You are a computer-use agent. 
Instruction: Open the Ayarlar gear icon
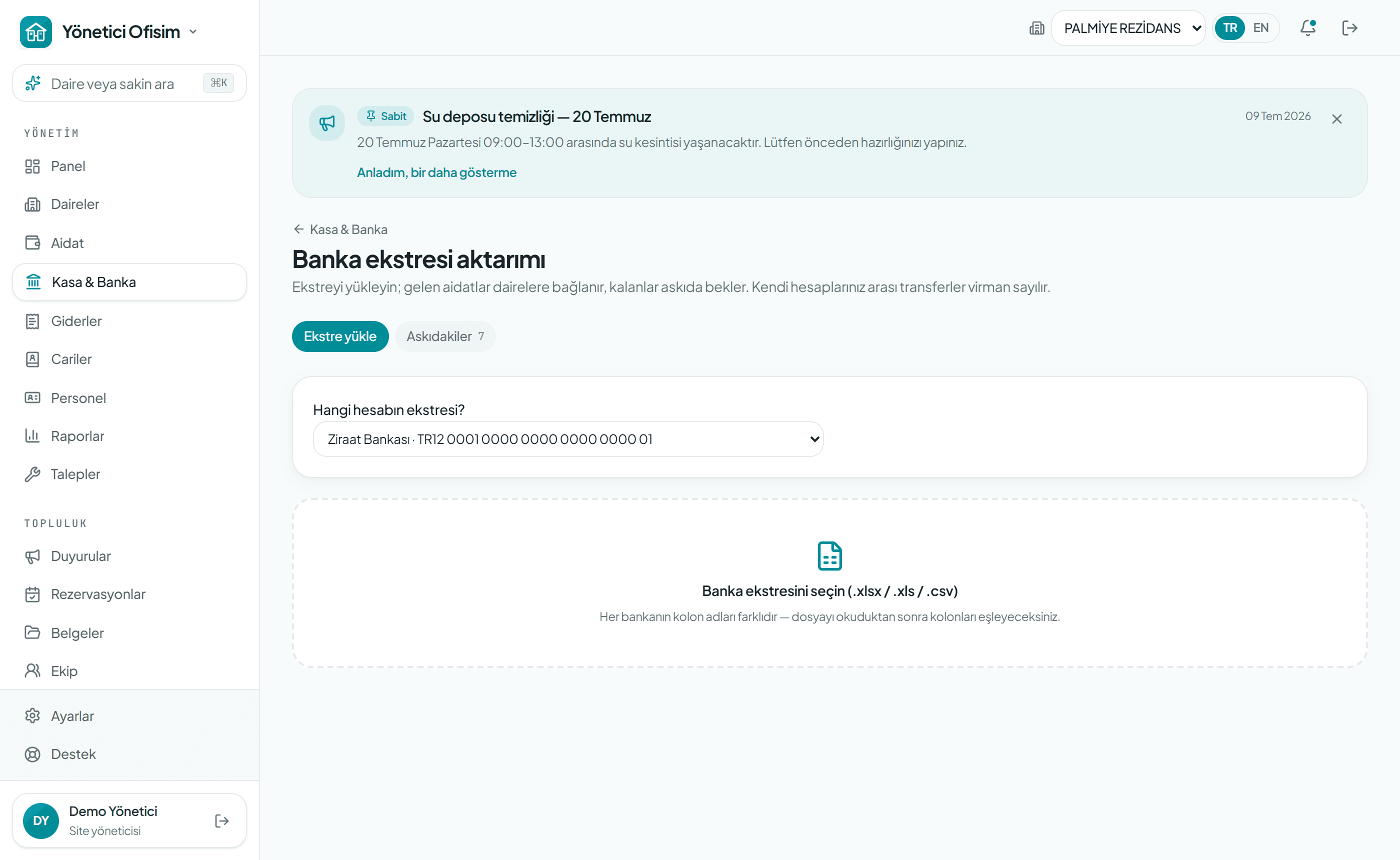(32, 715)
